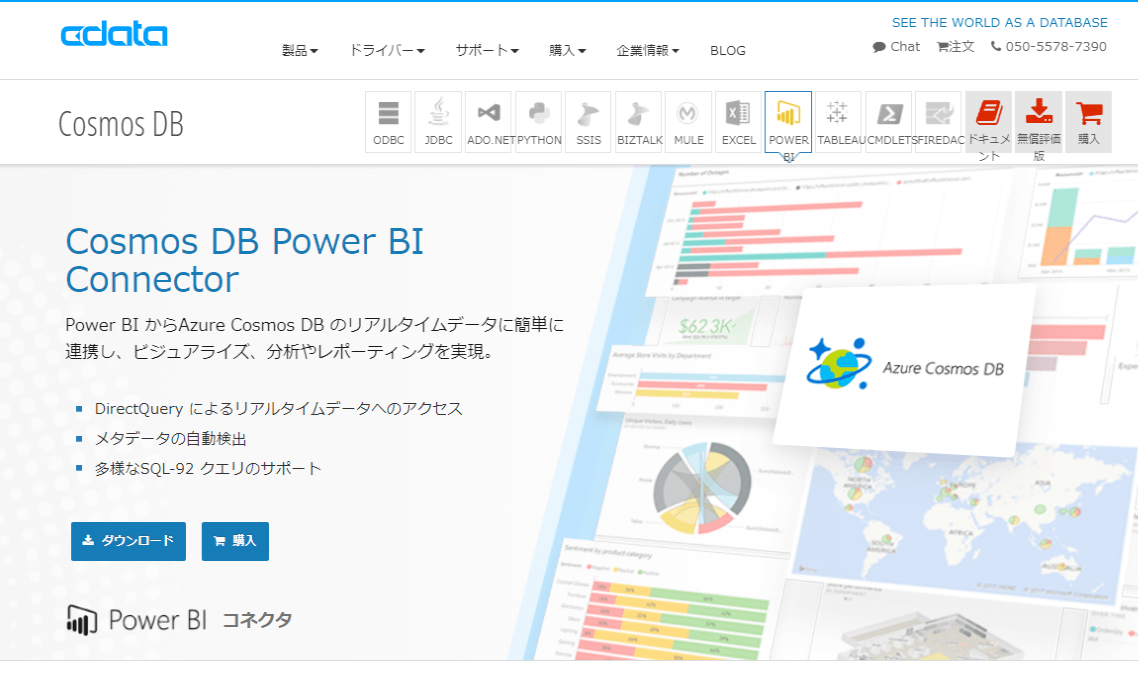Click the 無償評価版 download icon
The width and height of the screenshot is (1138, 687).
coord(1039,122)
